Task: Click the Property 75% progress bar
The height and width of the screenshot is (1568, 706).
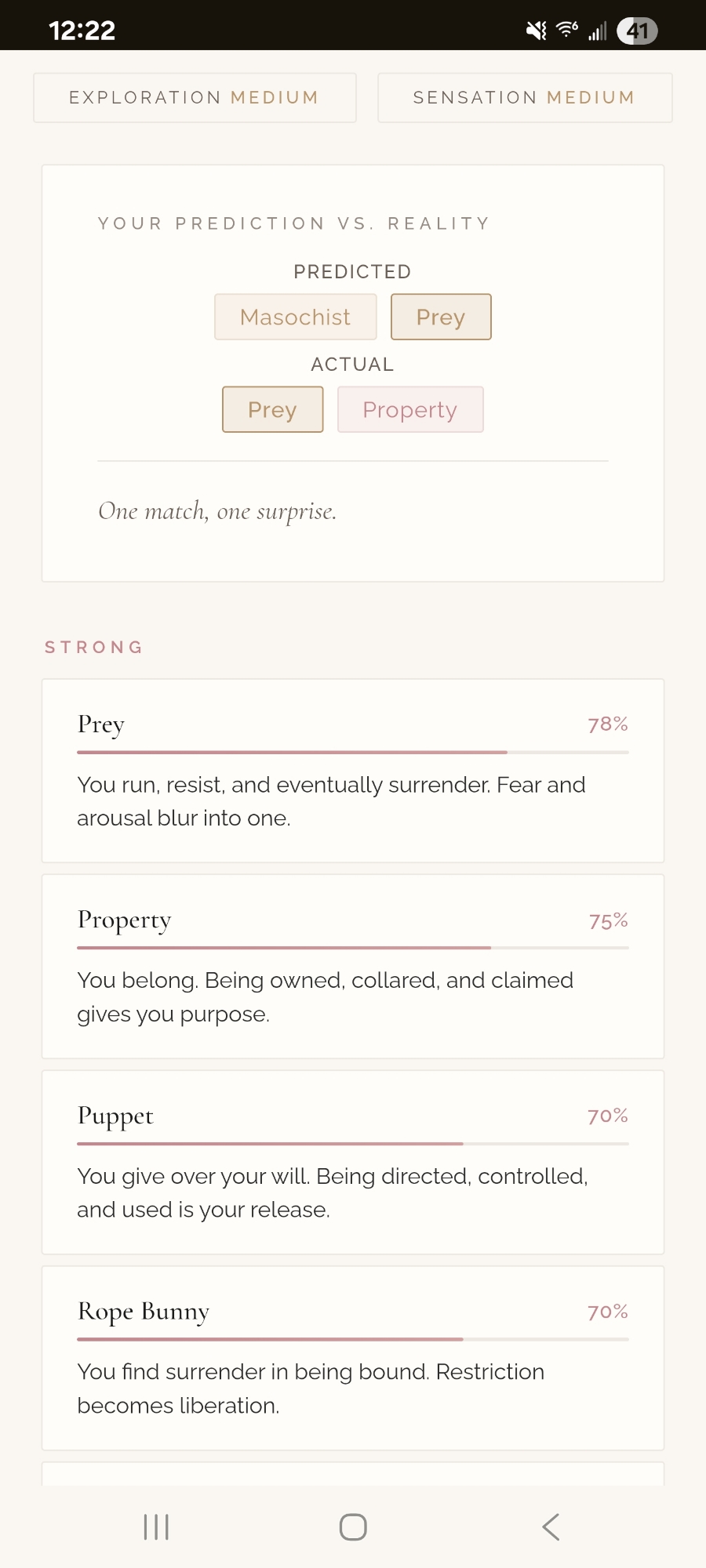Action: 353,948
